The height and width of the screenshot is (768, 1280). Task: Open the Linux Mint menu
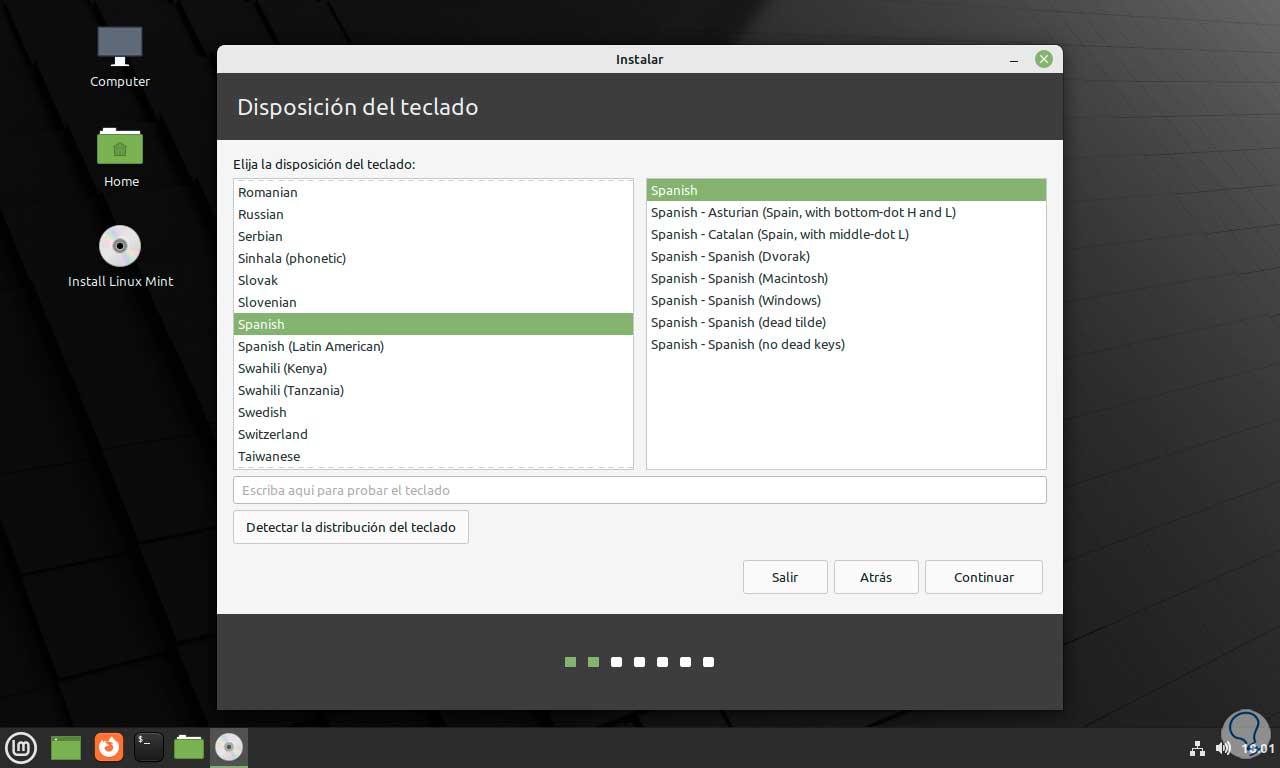point(21,747)
